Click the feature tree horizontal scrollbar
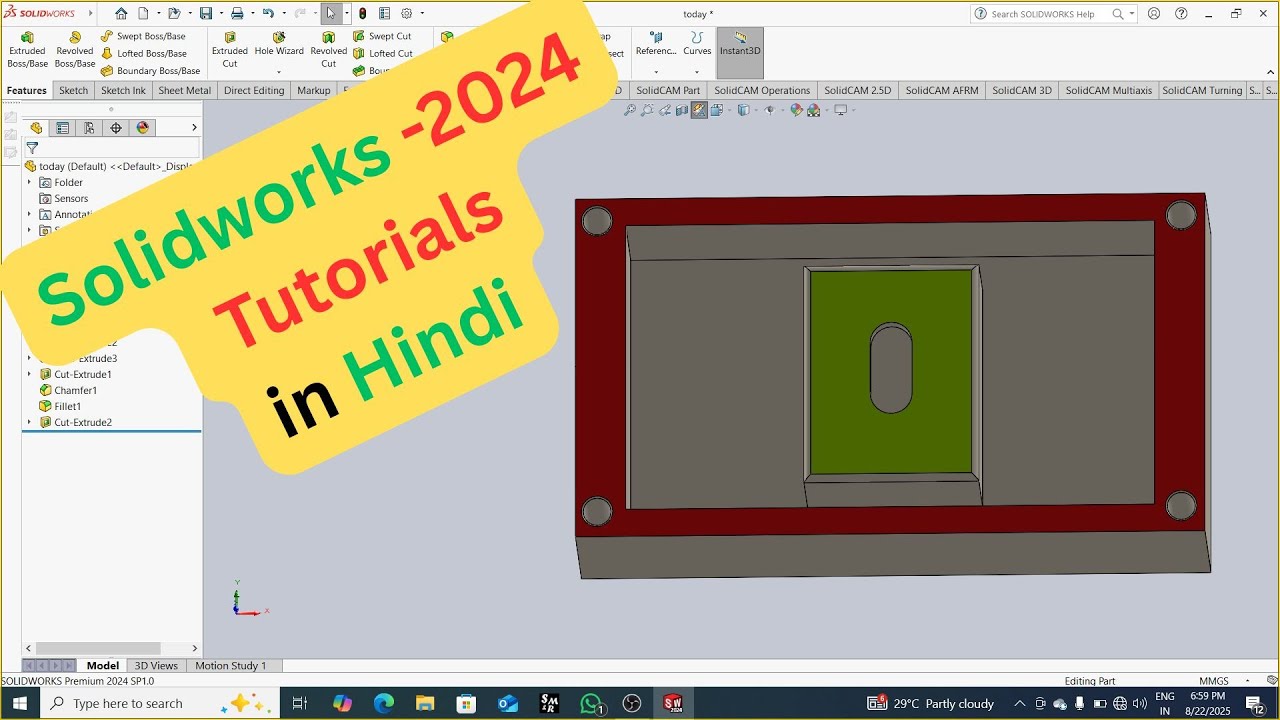The image size is (1280, 720). [x=98, y=648]
